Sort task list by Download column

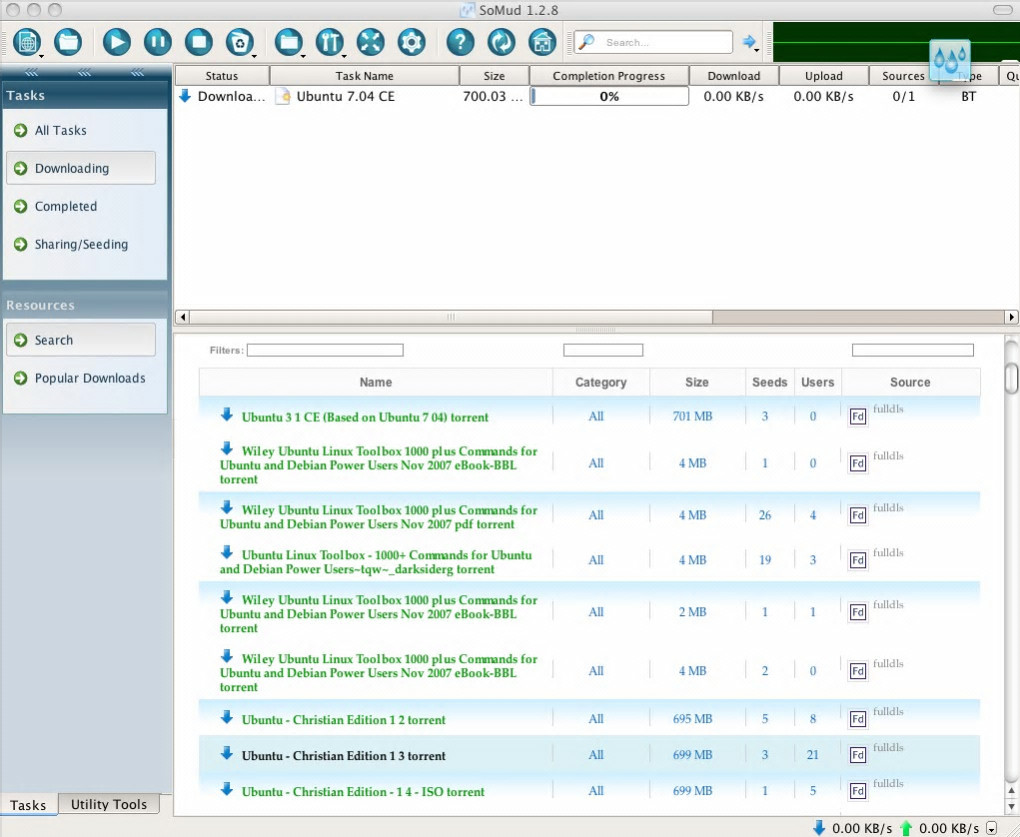[x=734, y=75]
